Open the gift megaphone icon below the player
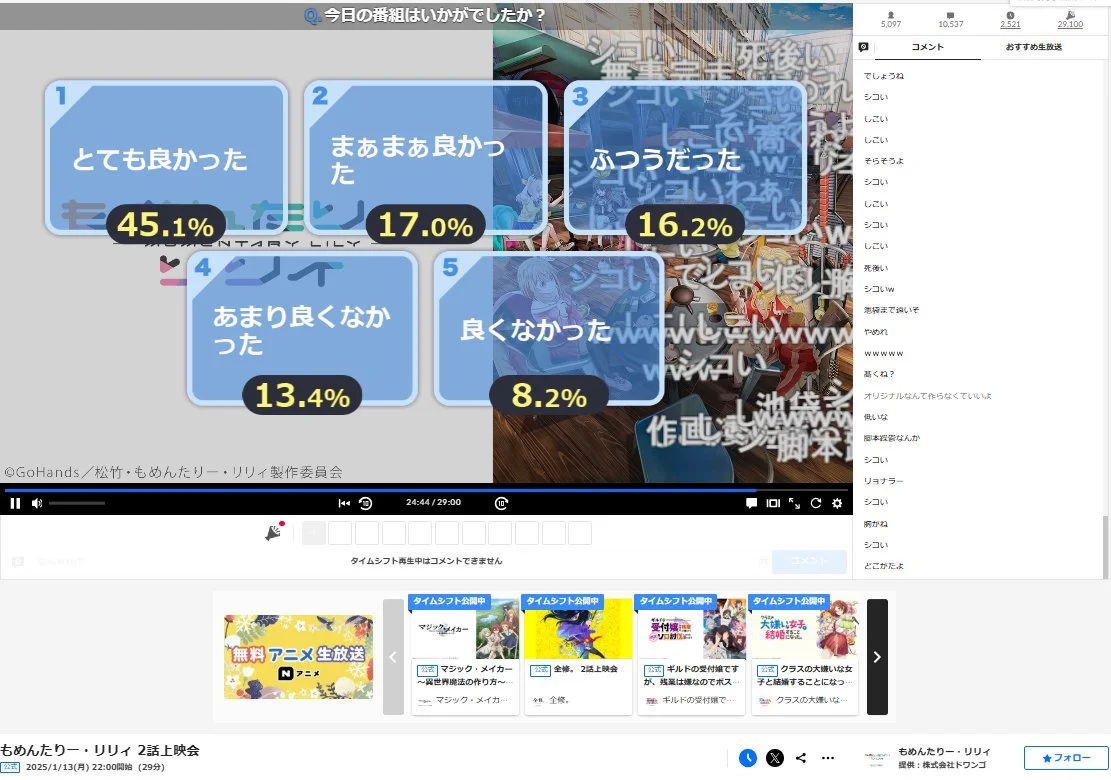This screenshot has width=1111, height=780. 274,532
